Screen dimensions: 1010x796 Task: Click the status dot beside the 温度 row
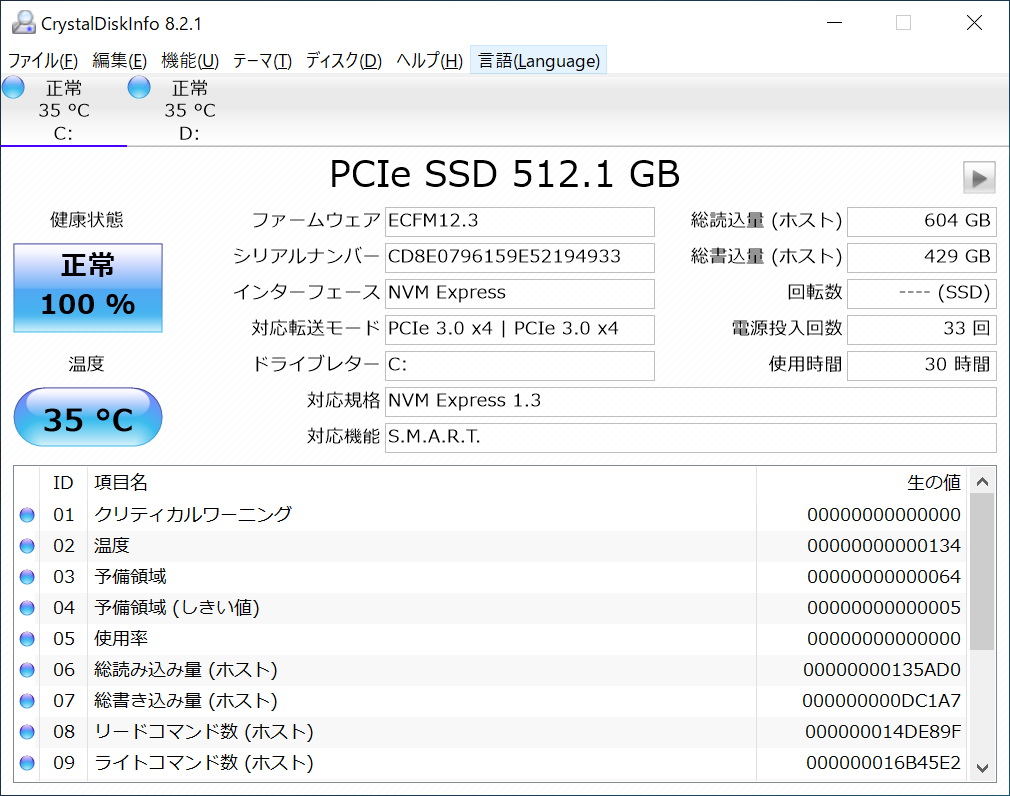27,545
